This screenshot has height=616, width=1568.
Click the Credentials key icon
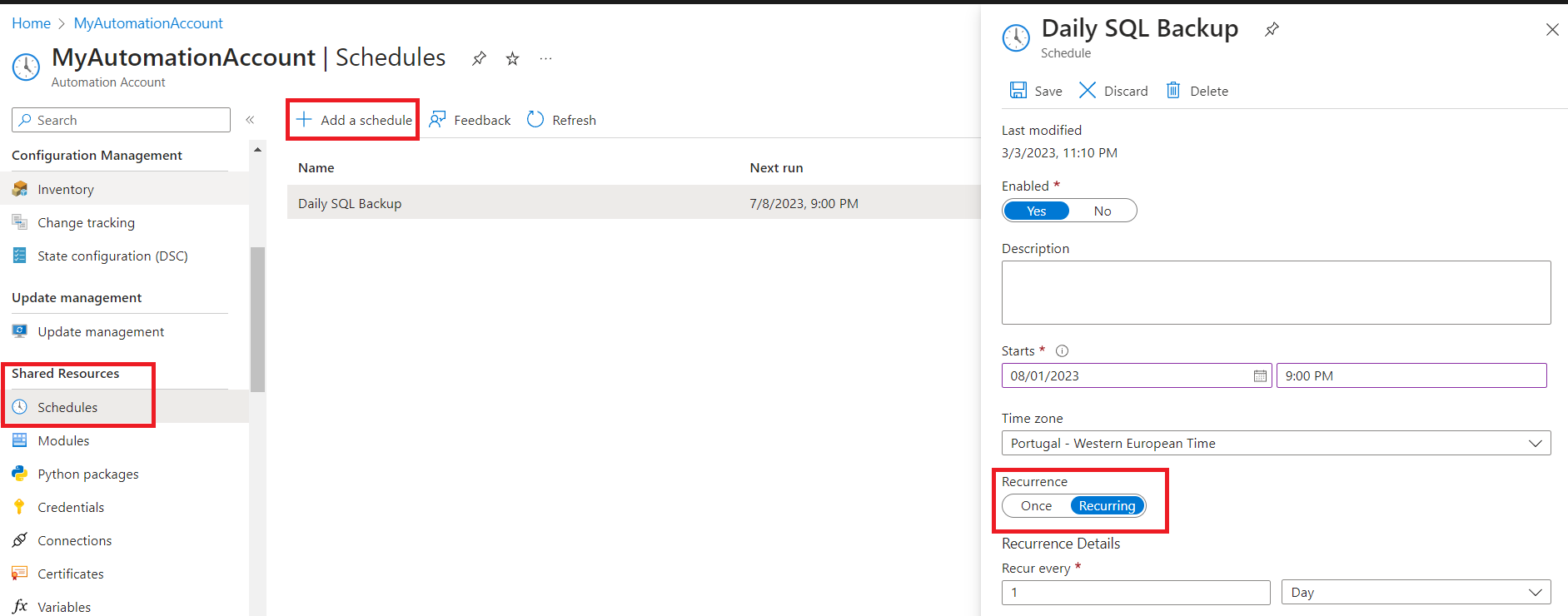point(20,507)
